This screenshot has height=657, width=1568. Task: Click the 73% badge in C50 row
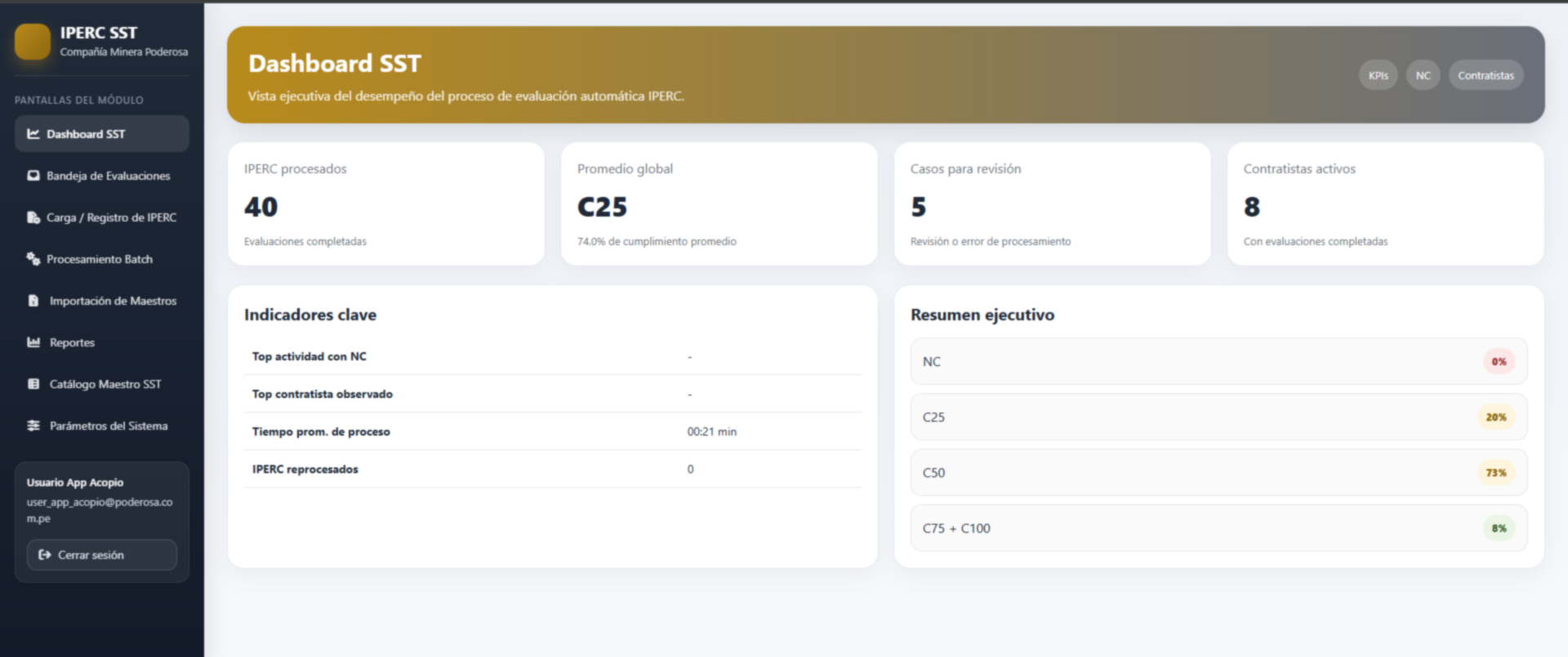click(x=1496, y=472)
